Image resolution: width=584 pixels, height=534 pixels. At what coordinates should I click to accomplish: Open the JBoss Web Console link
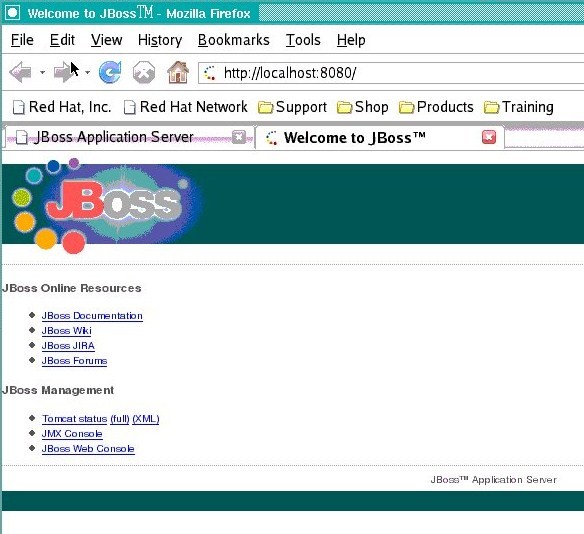click(x=88, y=449)
